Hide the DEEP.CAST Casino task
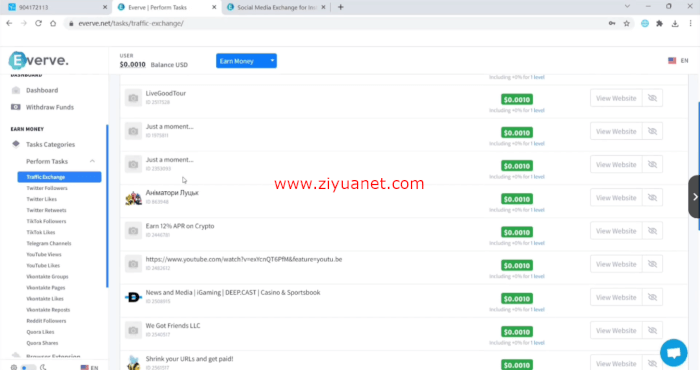The image size is (700, 370). (652, 297)
